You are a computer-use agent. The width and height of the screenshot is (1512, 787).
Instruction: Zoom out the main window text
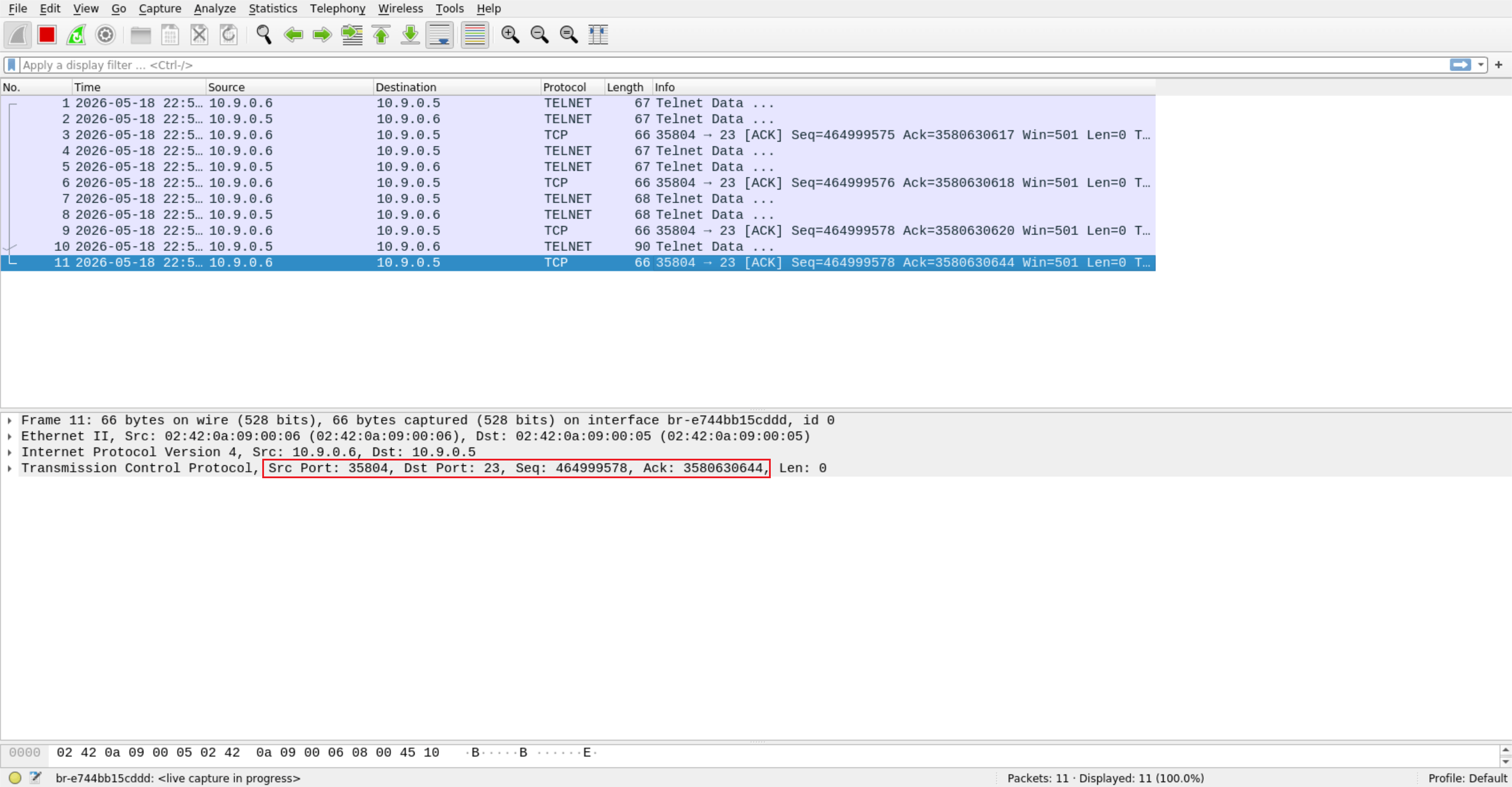click(539, 35)
